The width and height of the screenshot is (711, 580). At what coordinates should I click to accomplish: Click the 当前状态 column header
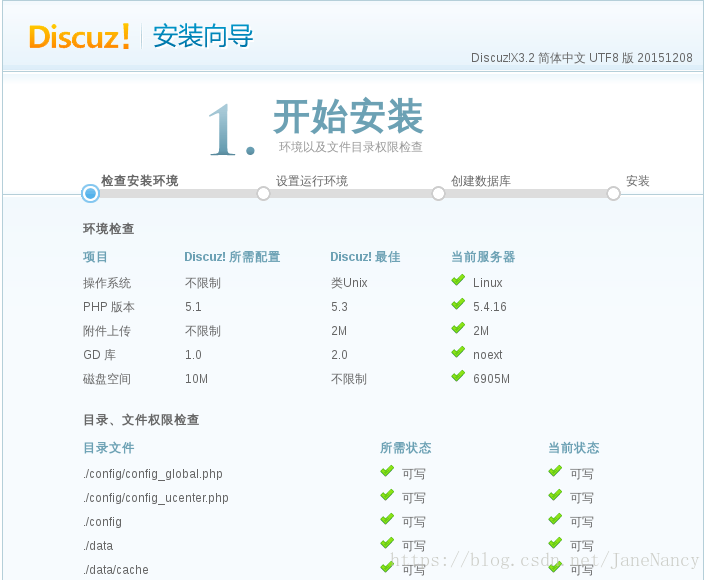coord(574,448)
